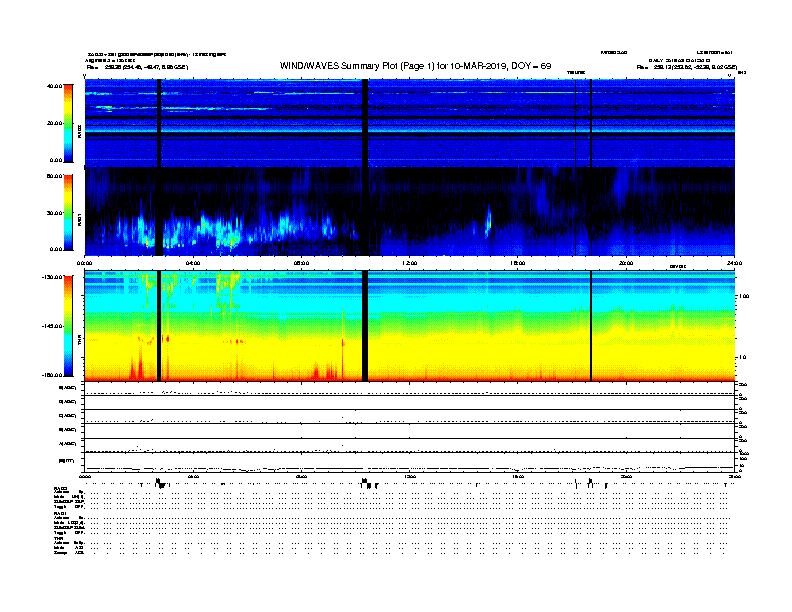
Task: Click the 30.00 label on RAD1 color bar
Action: [54, 213]
